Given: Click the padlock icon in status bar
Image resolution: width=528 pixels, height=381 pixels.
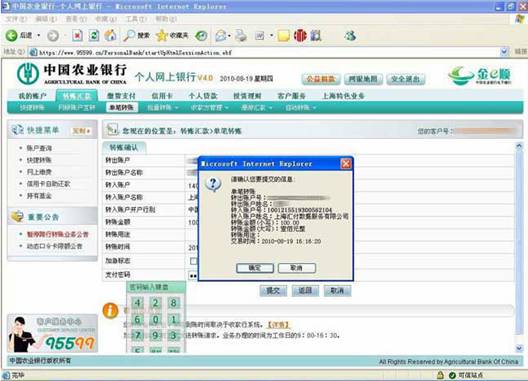Looking at the screenshot, I should (x=440, y=375).
